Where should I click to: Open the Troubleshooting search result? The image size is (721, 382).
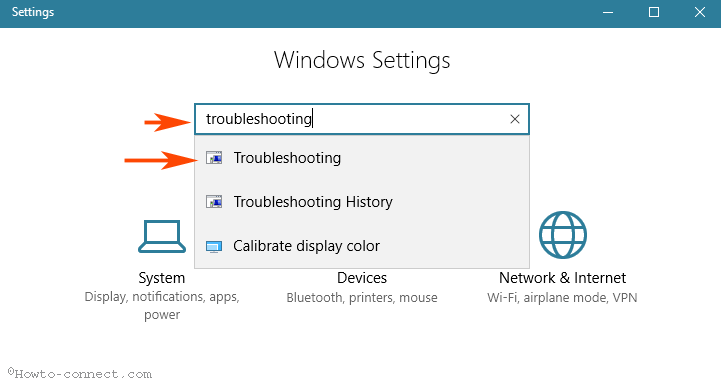point(362,158)
